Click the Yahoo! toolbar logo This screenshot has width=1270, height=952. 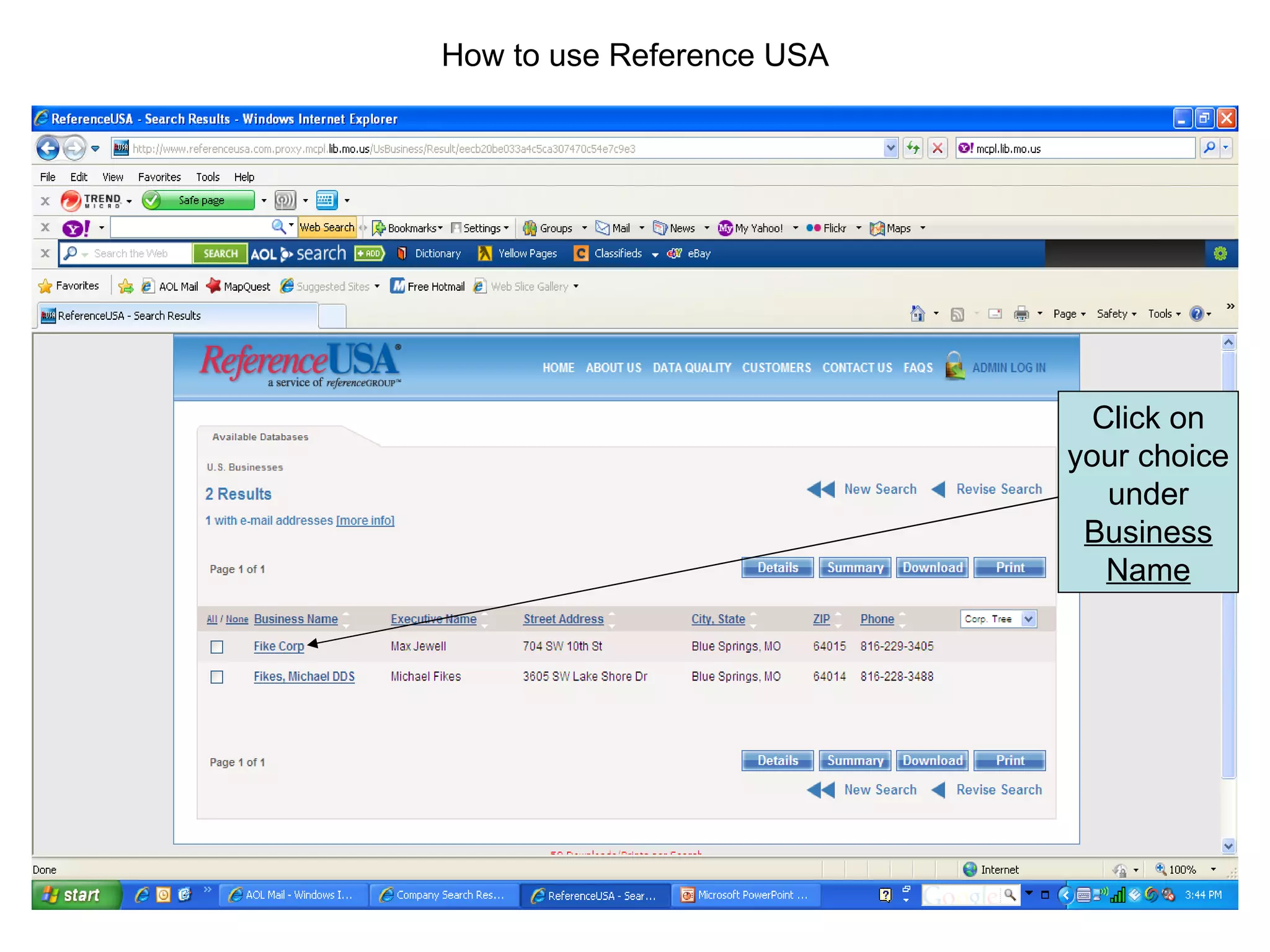click(x=76, y=228)
